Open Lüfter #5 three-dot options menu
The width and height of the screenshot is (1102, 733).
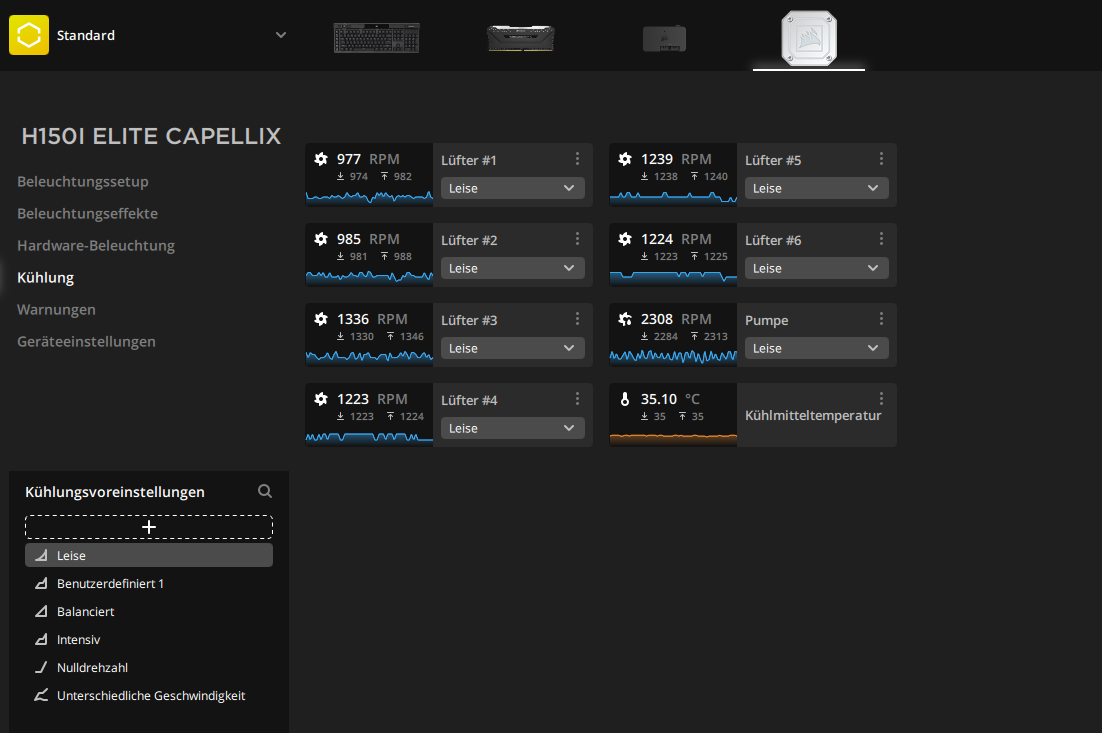coord(881,159)
